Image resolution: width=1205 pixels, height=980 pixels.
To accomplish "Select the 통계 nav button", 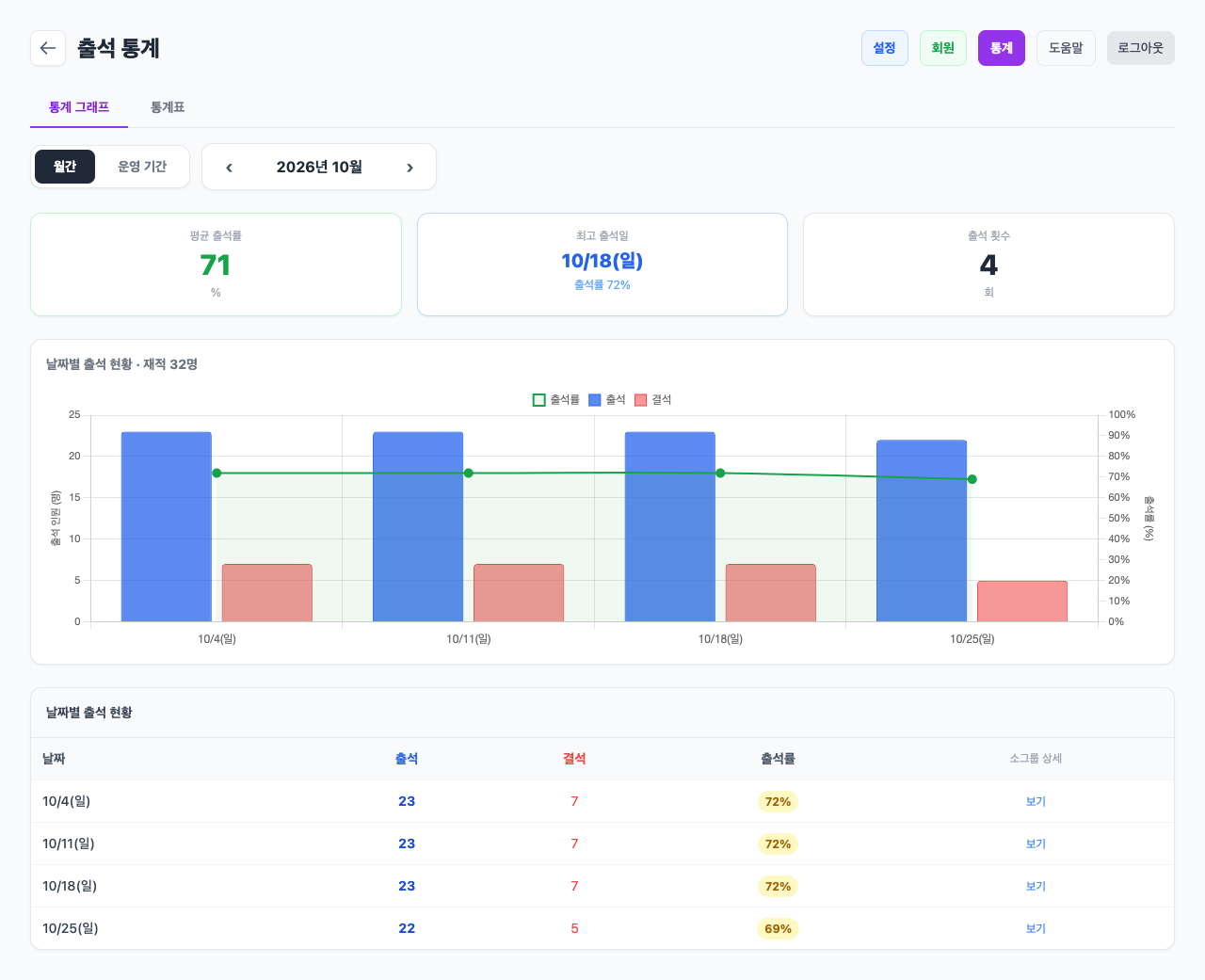I will pyautogui.click(x=1002, y=48).
